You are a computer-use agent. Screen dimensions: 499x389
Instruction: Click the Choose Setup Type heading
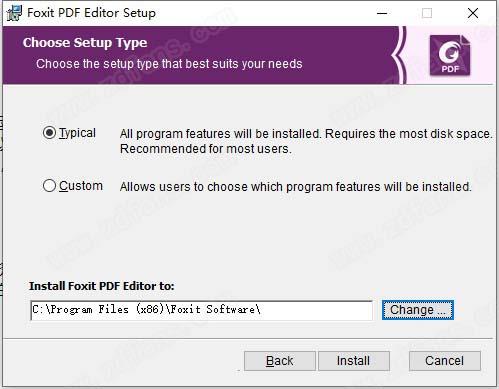point(85,43)
